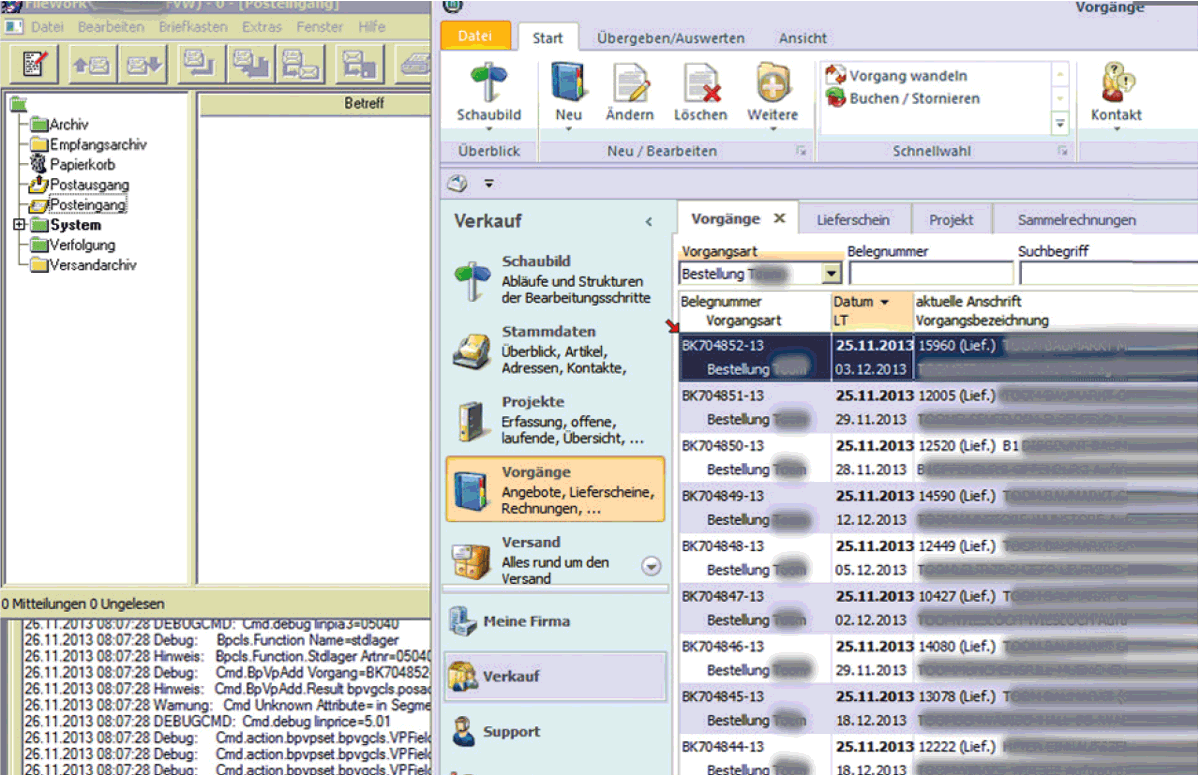The image size is (1200, 776).
Task: Open the Neu / Bearbeiten group dialog launcher
Action: (x=800, y=151)
